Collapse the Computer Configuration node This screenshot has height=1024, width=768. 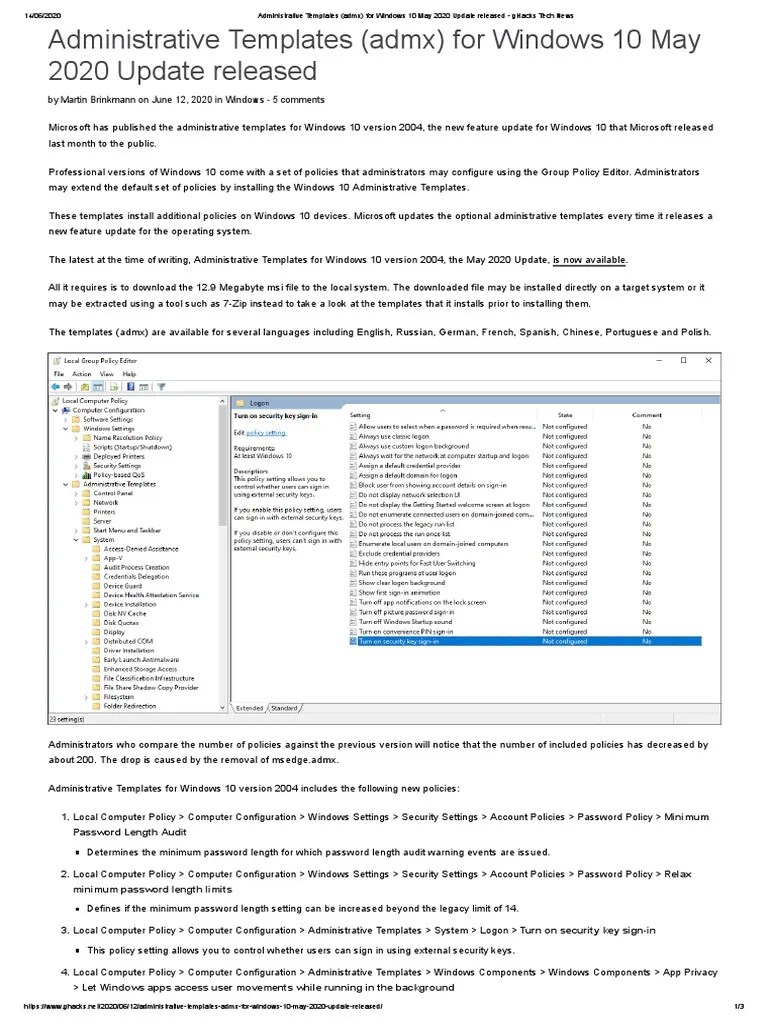point(56,410)
